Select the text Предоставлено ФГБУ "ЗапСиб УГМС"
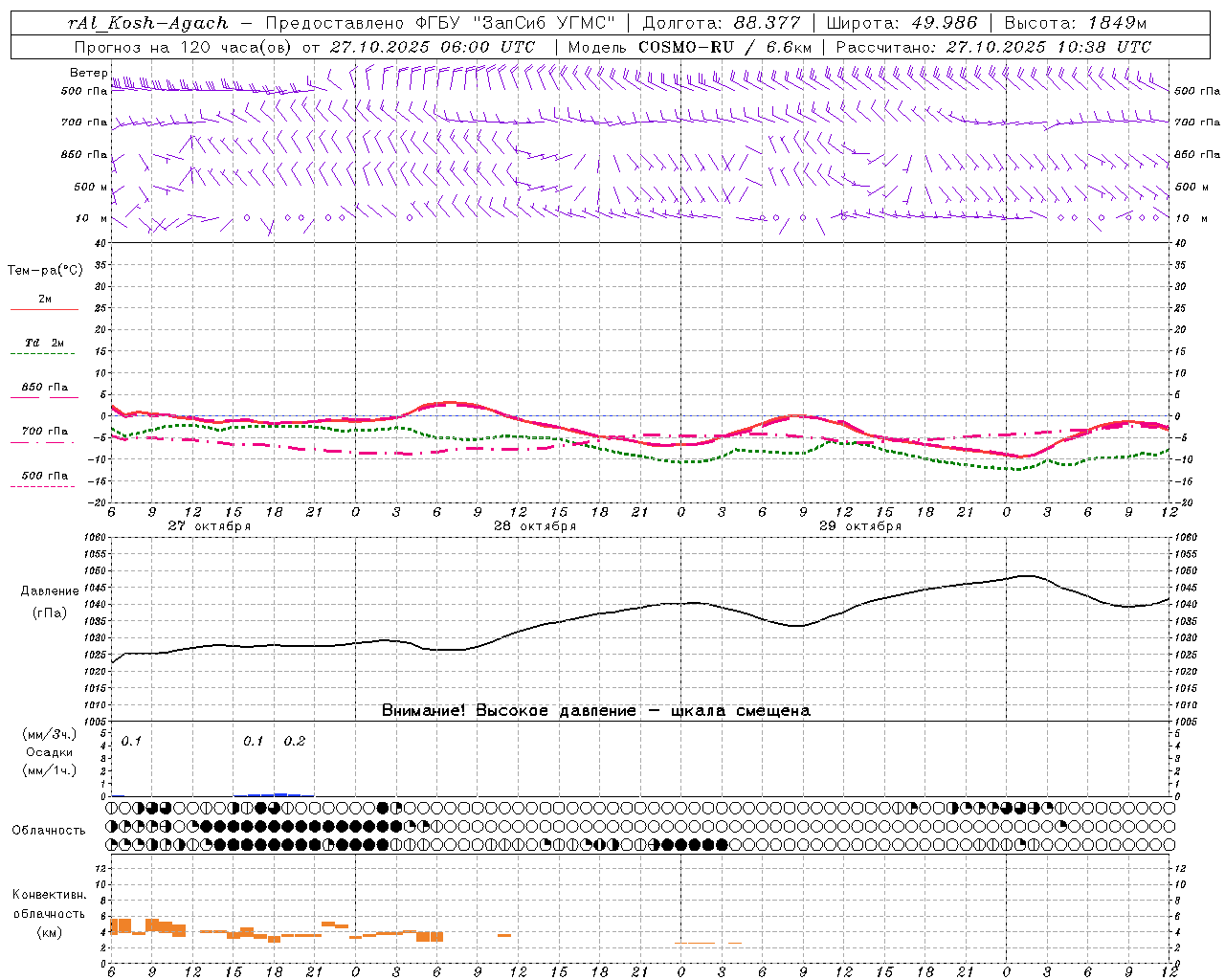This screenshot has width=1225, height=980. [x=440, y=23]
